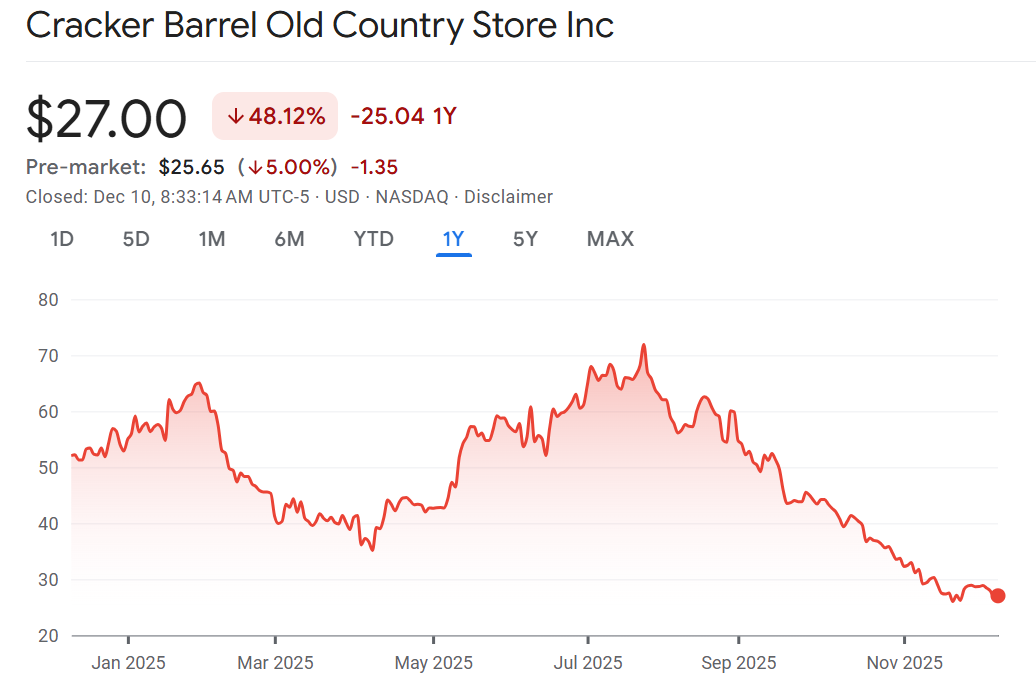The width and height of the screenshot is (1036, 691).
Task: Open the Disclaimer link
Action: coord(508,197)
